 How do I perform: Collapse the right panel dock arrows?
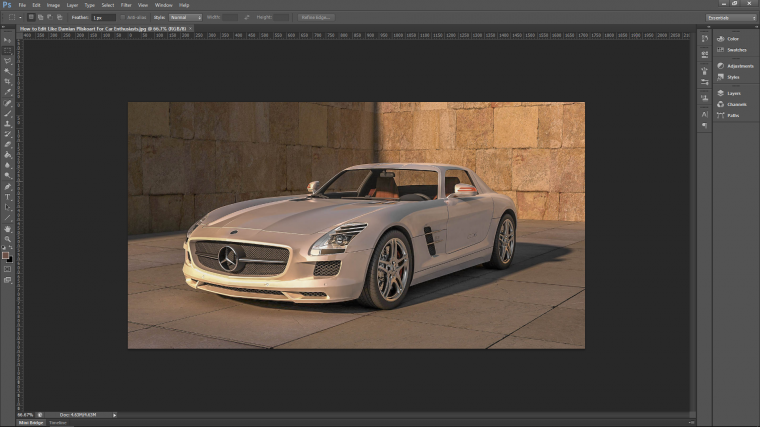pos(755,27)
